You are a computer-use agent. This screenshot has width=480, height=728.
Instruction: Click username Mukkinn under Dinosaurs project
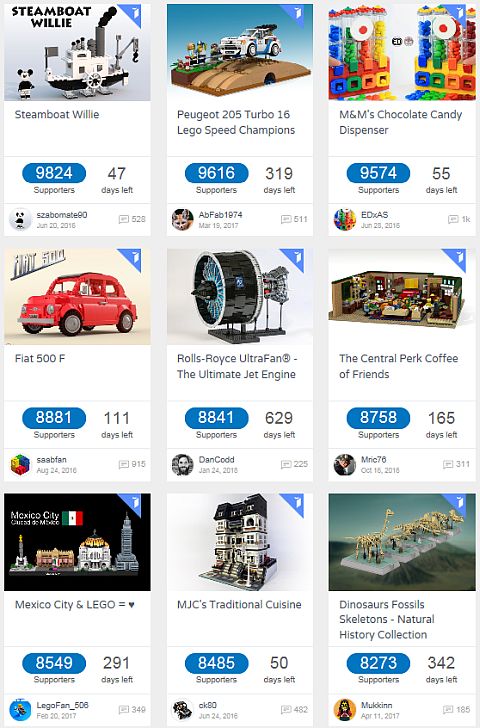click(x=376, y=705)
